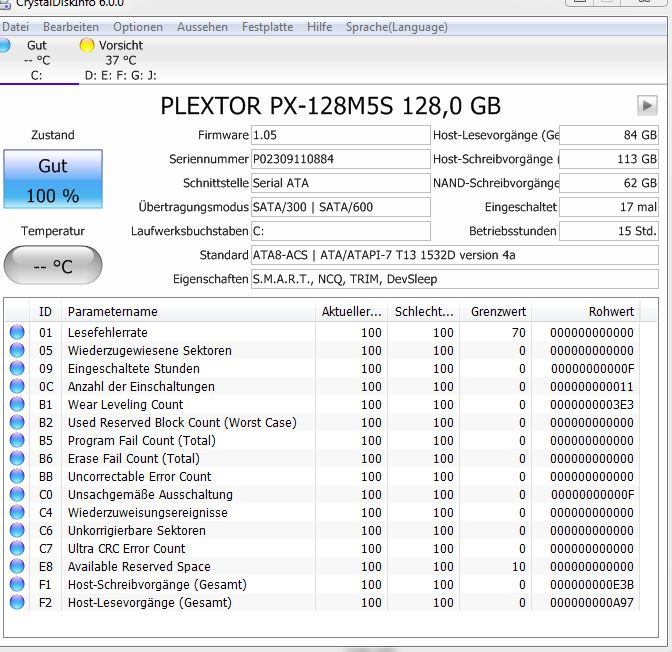Image resolution: width=672 pixels, height=652 pixels.
Task: Click status icon for Unkorrigierbare Sektoren
Action: point(17,530)
